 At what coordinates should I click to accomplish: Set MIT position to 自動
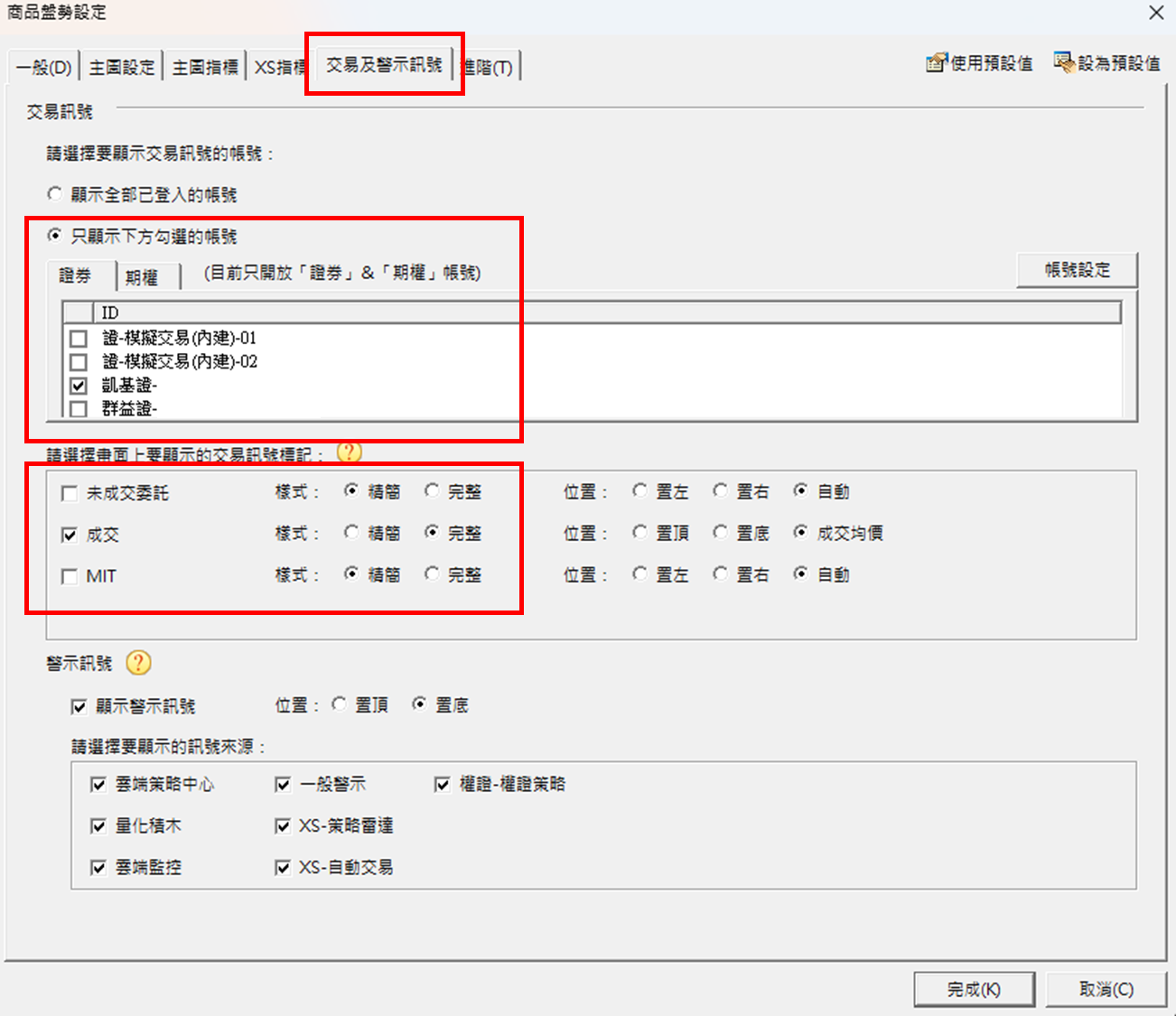pos(800,573)
